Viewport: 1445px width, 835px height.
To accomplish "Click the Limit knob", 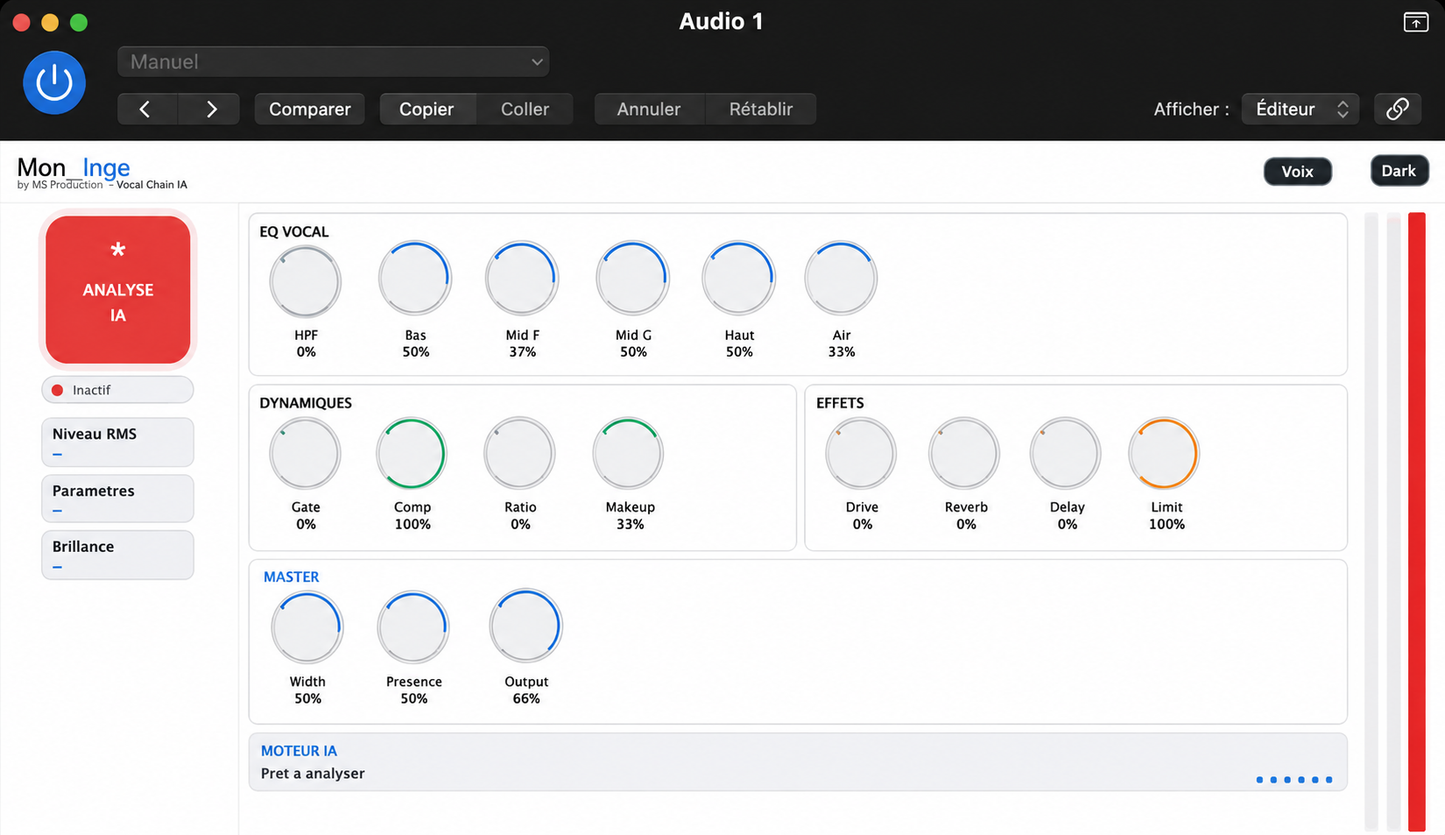I will [x=1165, y=453].
